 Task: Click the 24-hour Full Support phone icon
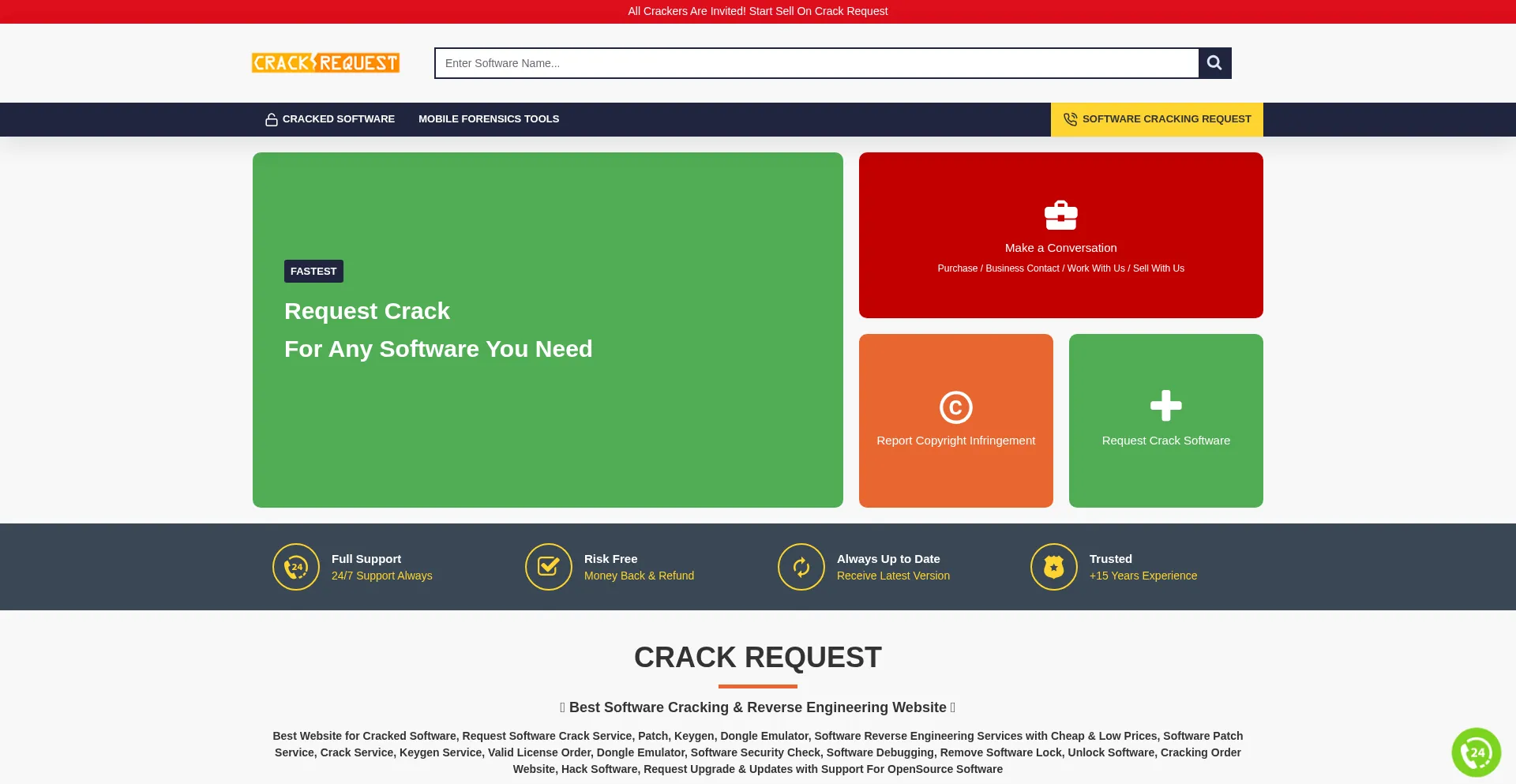coord(296,567)
